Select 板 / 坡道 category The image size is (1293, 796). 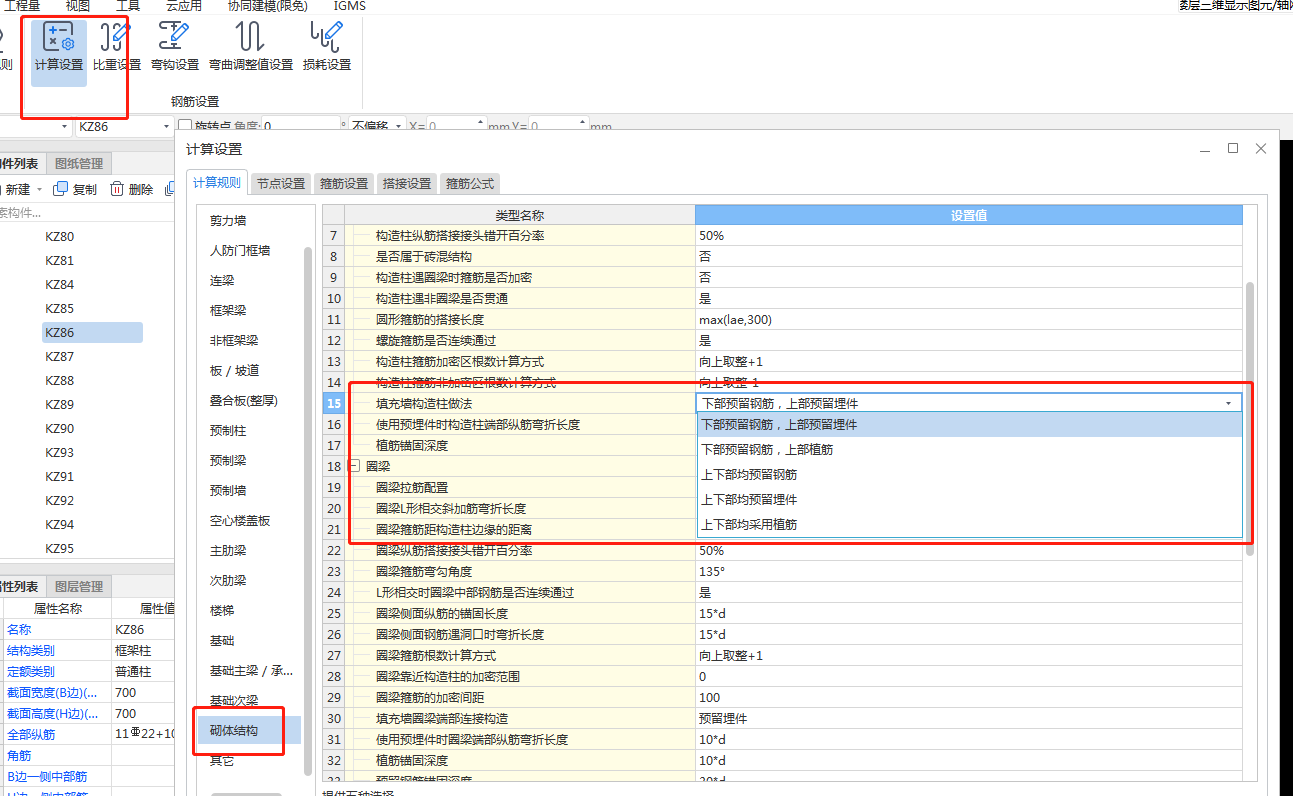click(x=234, y=371)
